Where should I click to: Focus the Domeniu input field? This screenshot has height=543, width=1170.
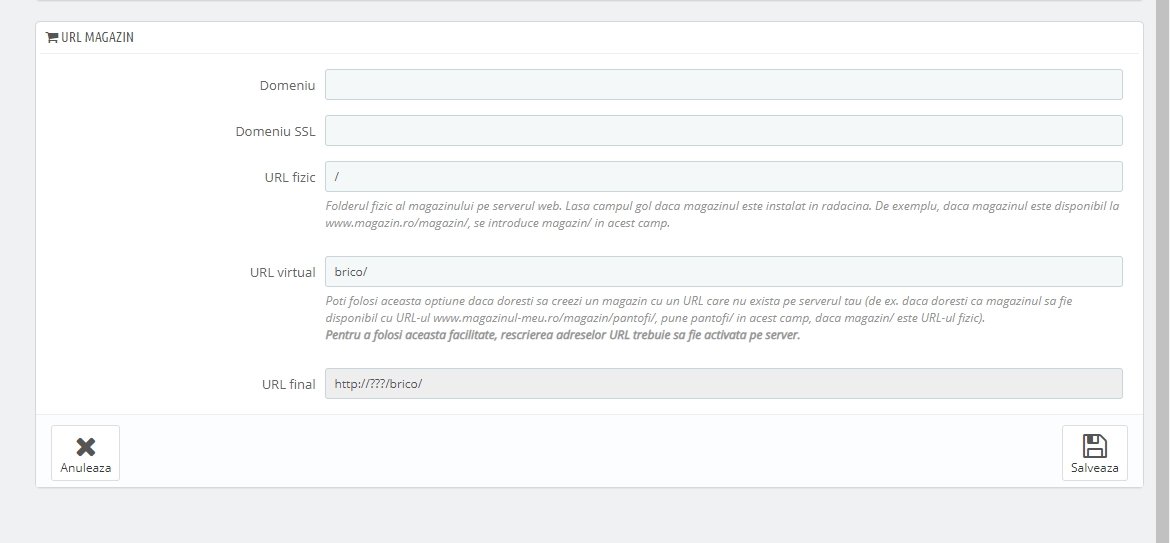[723, 85]
